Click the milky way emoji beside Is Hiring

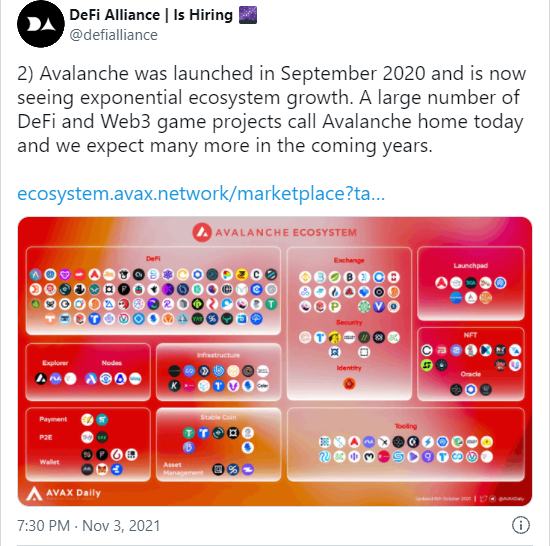pyautogui.click(x=248, y=15)
